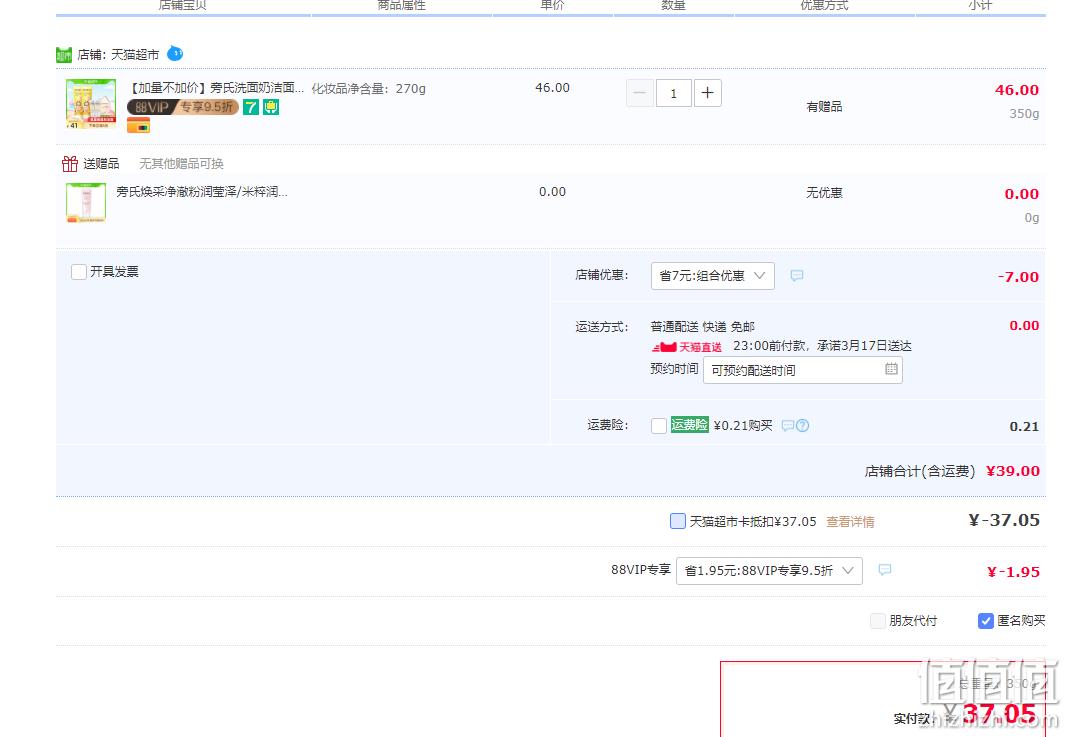Expand the 88VIP专享9.5折 discount dropdown

[769, 571]
